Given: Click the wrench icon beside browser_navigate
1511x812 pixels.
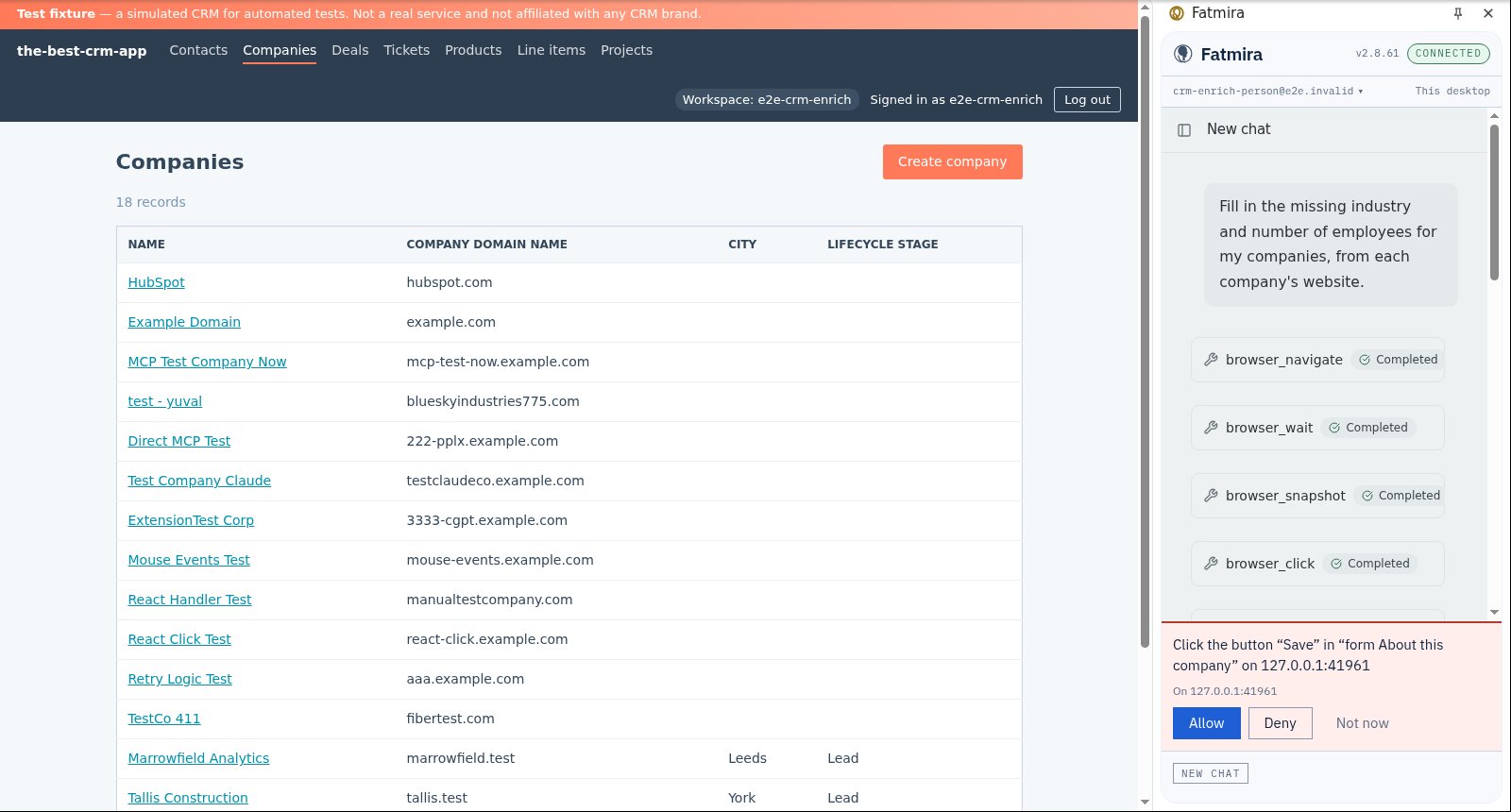Looking at the screenshot, I should point(1211,360).
